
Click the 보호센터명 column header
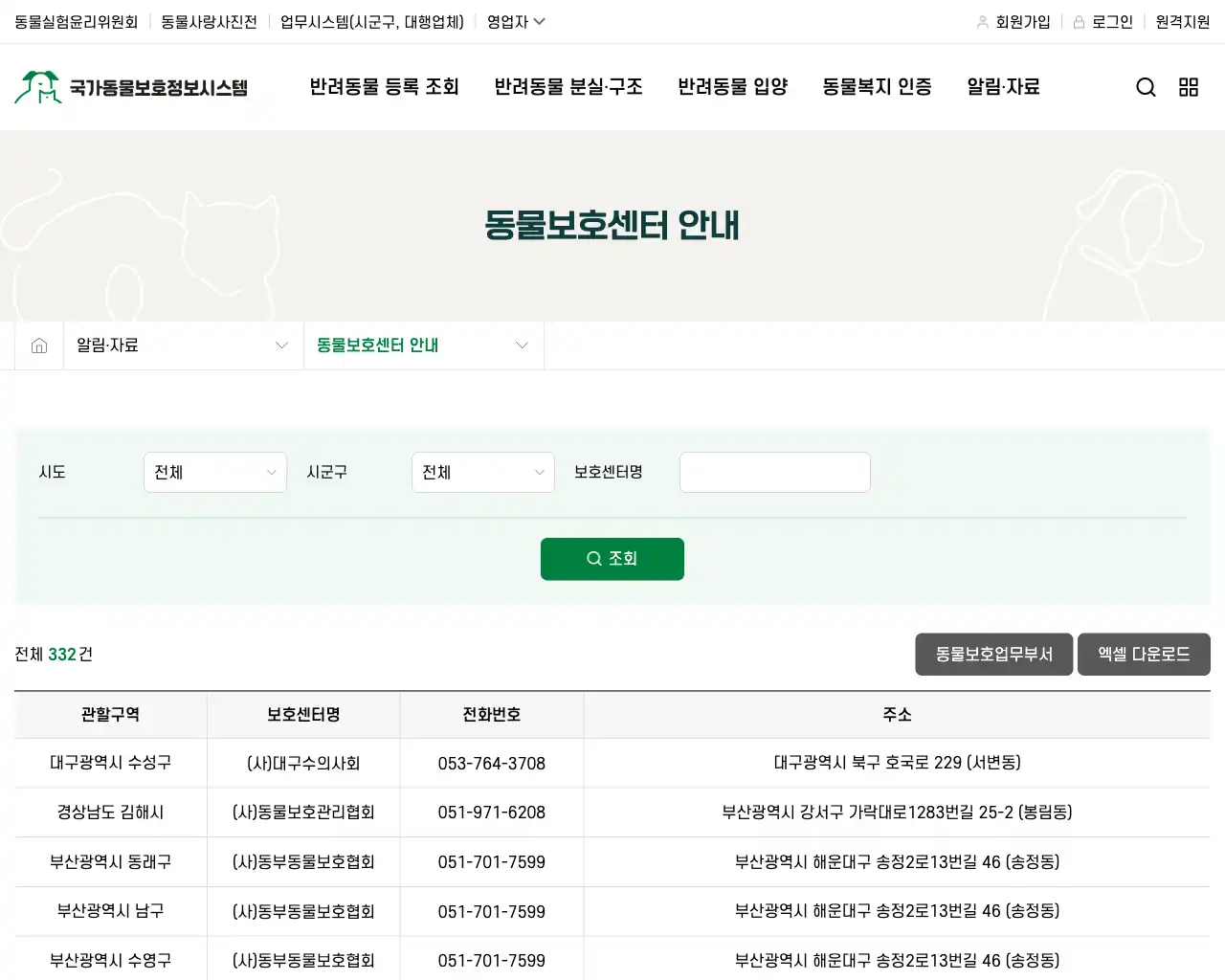click(x=303, y=715)
